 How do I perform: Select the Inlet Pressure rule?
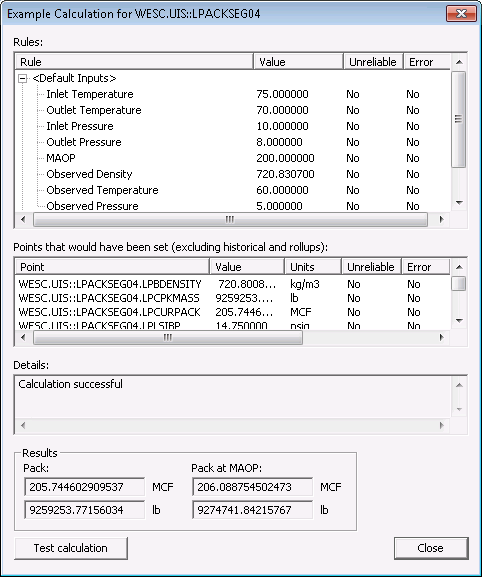coord(80,126)
